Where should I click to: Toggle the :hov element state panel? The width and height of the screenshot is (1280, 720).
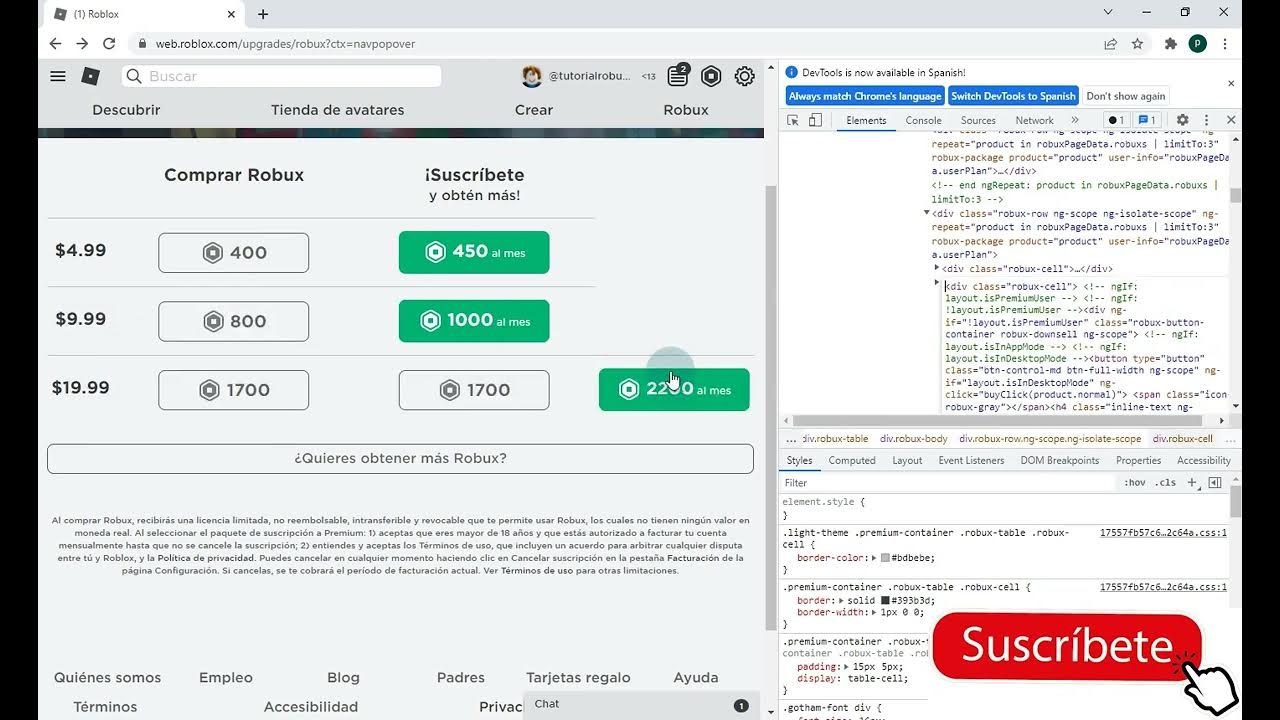coord(1135,483)
